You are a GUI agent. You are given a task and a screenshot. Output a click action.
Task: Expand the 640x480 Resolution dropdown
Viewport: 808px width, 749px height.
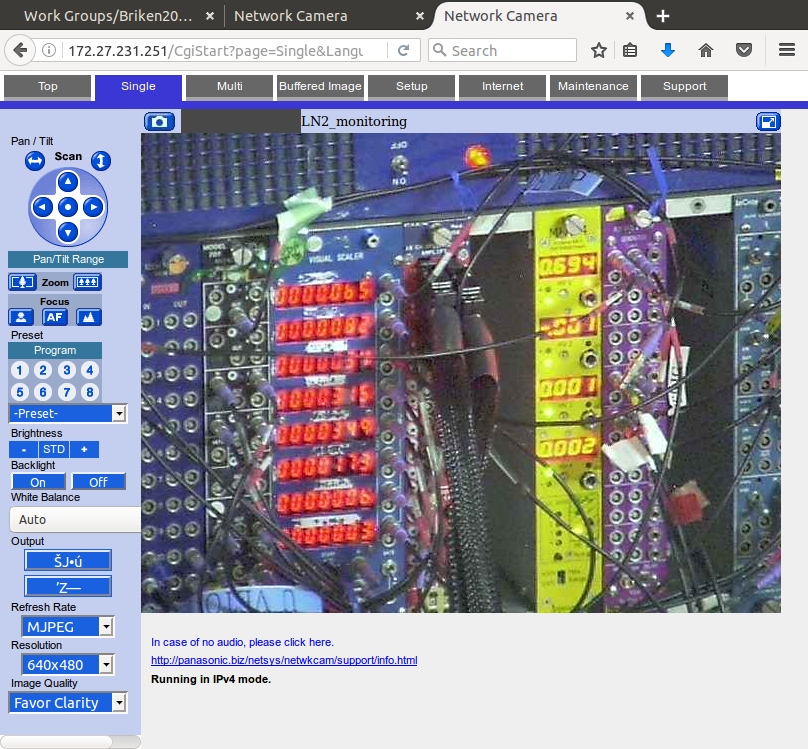tap(68, 665)
